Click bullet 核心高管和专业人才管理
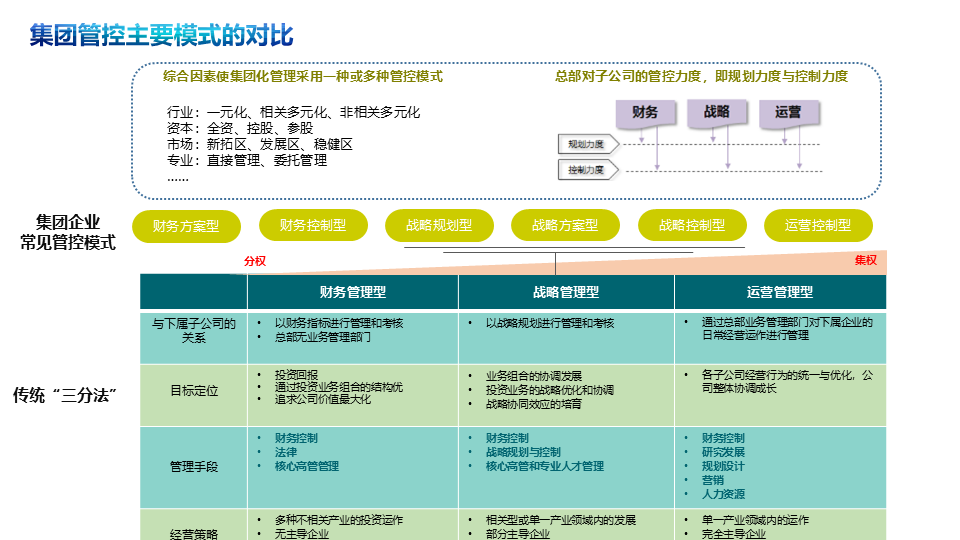The height and width of the screenshot is (540, 960). pyautogui.click(x=545, y=467)
